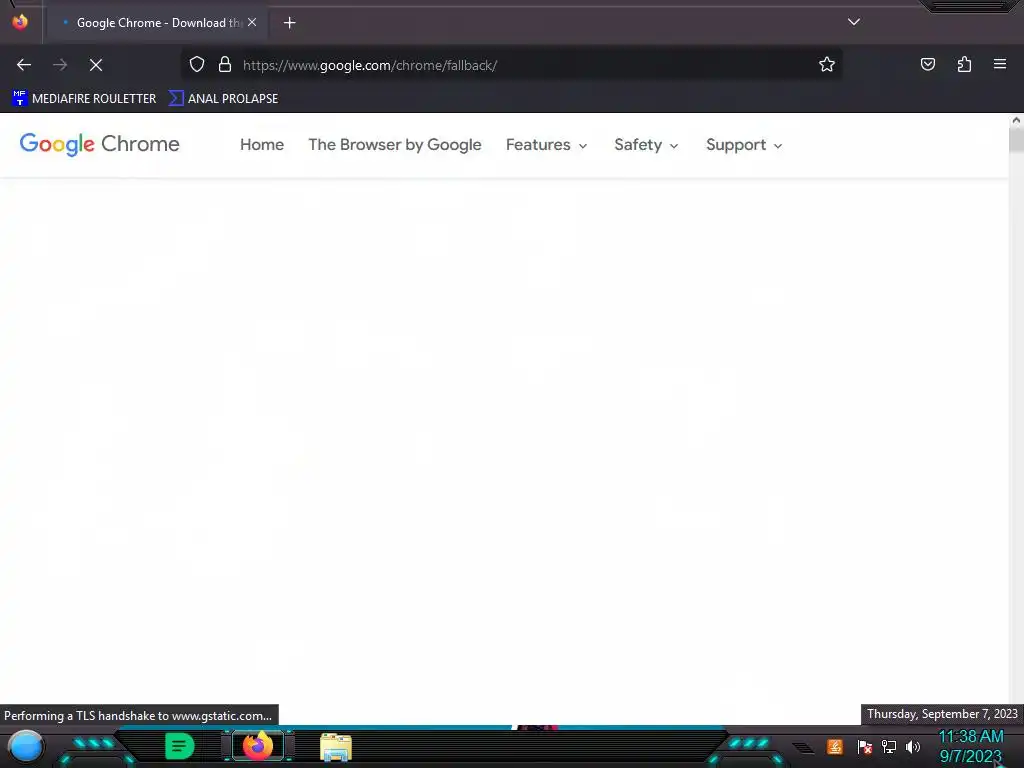Click the page scrollbar up arrow
1024x768 pixels.
1016,120
